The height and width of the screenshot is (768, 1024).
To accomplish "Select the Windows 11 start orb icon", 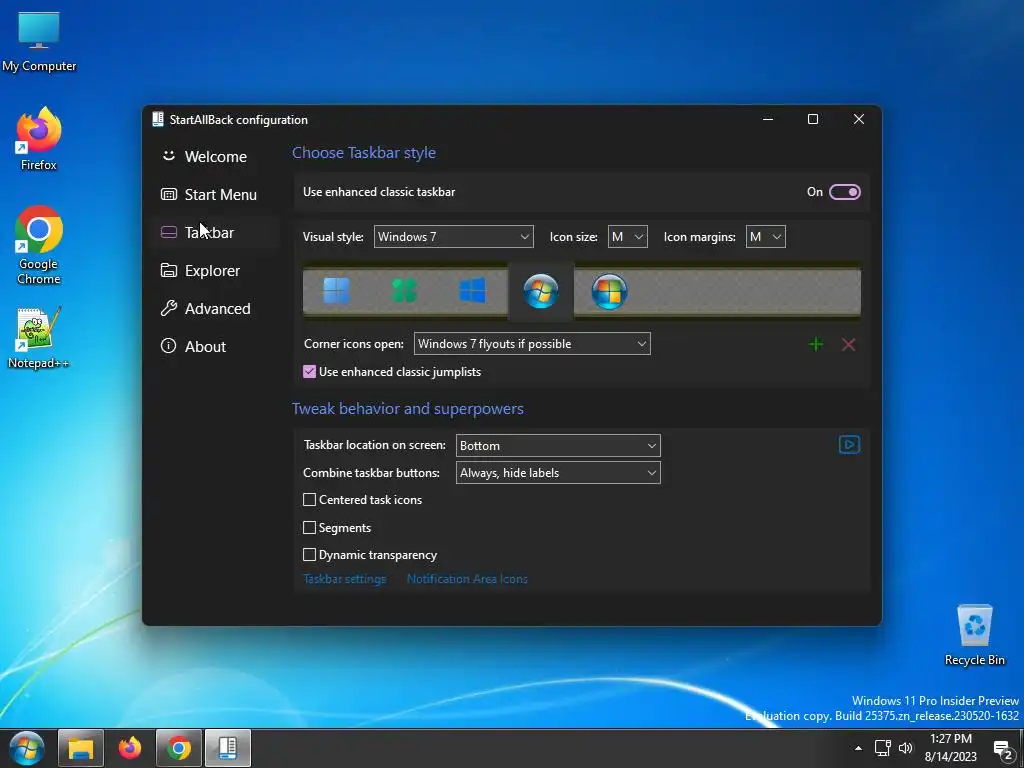I will pos(336,291).
